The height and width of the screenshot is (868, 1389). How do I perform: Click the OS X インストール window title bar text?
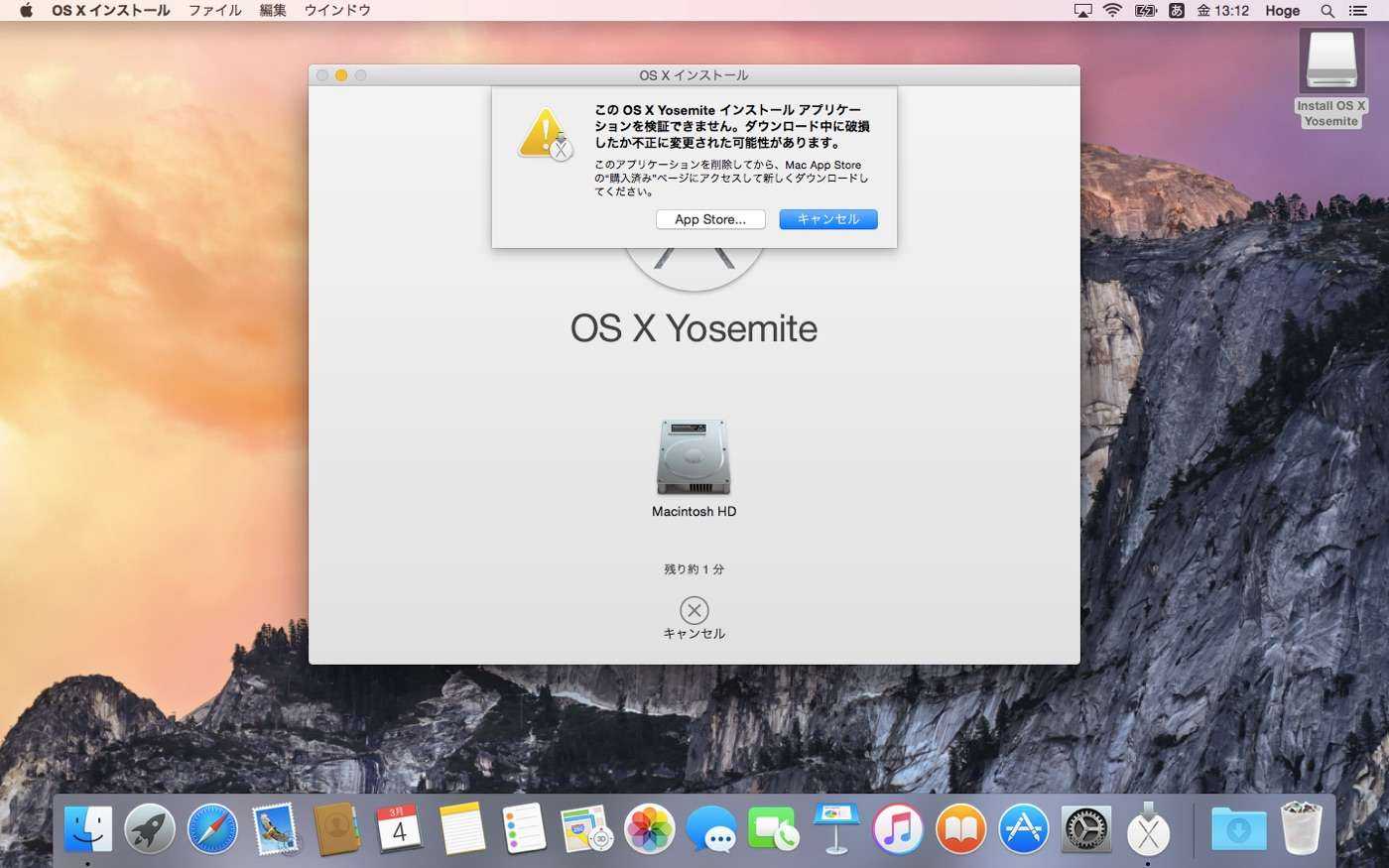coord(694,75)
